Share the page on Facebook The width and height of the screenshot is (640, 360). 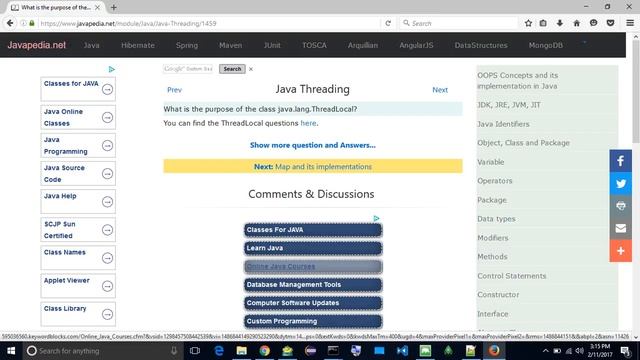click(620, 161)
